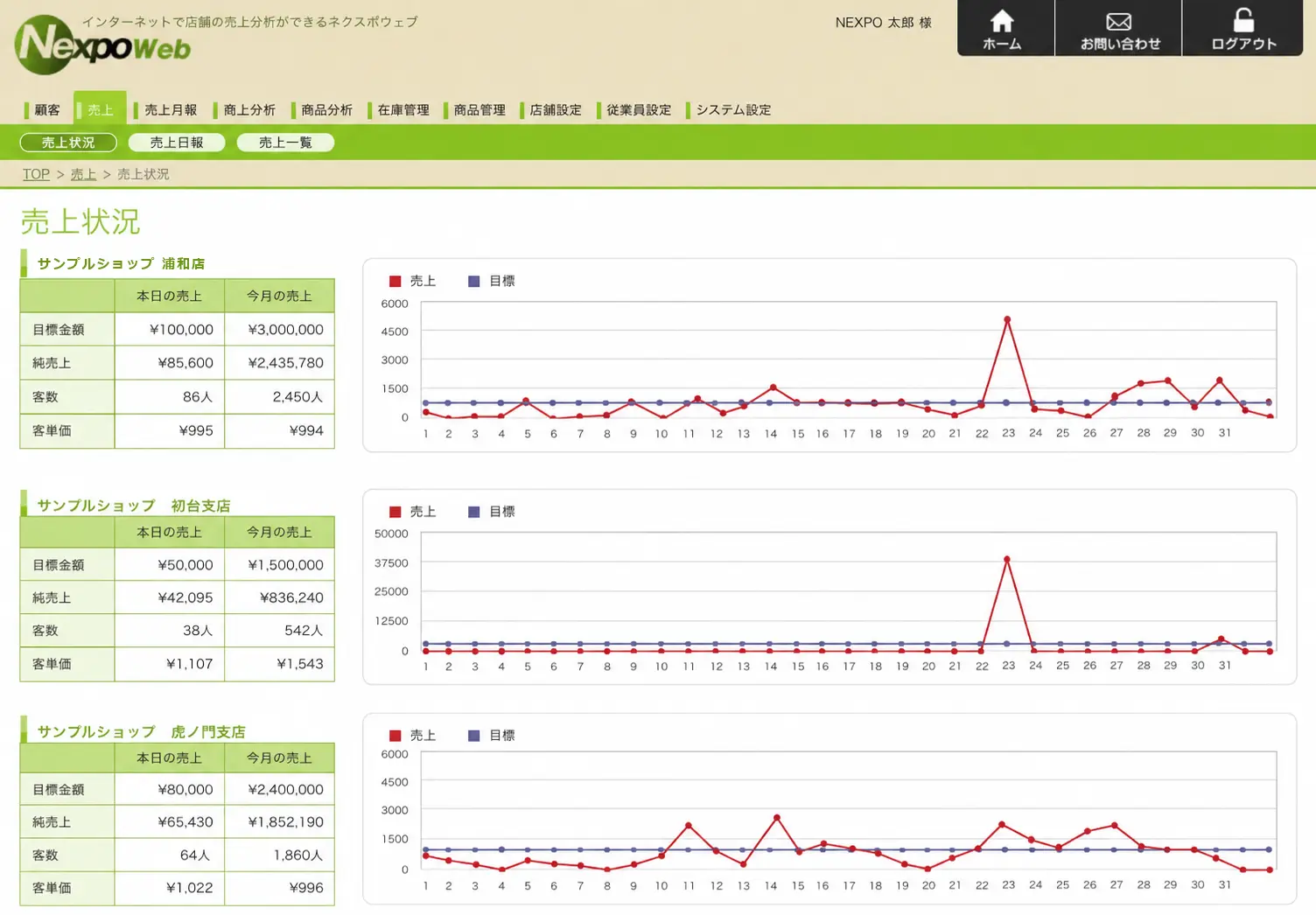Click the ¥3,000,000 monthly target cell

tap(279, 330)
